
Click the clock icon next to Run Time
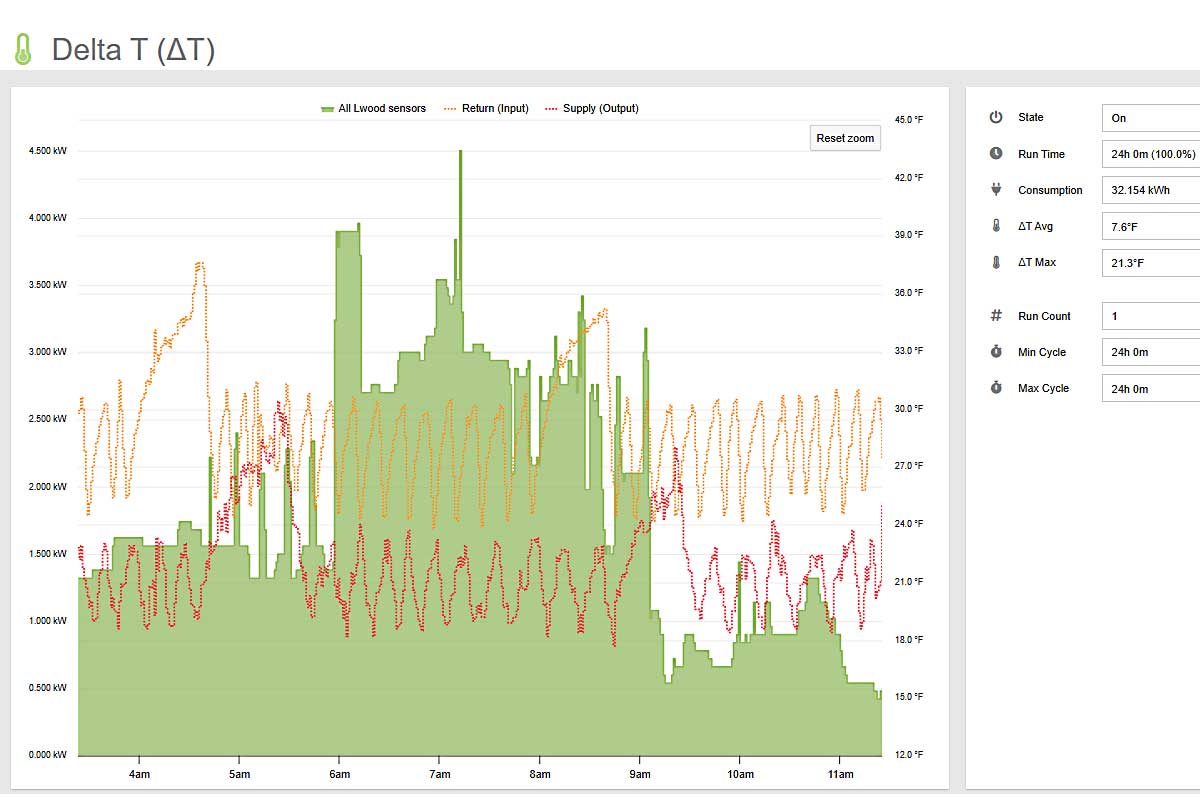point(996,154)
